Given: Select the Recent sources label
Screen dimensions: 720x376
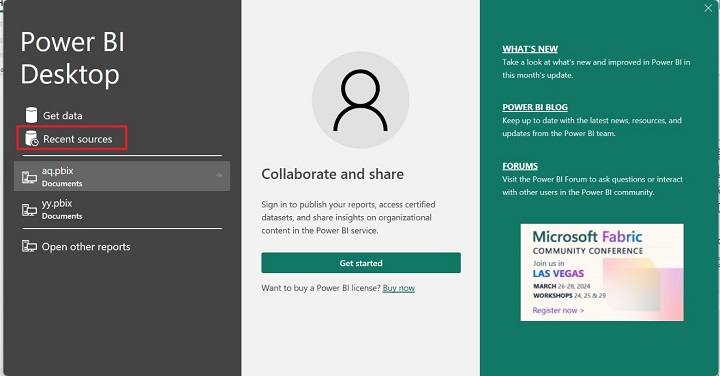Looking at the screenshot, I should coord(78,139).
